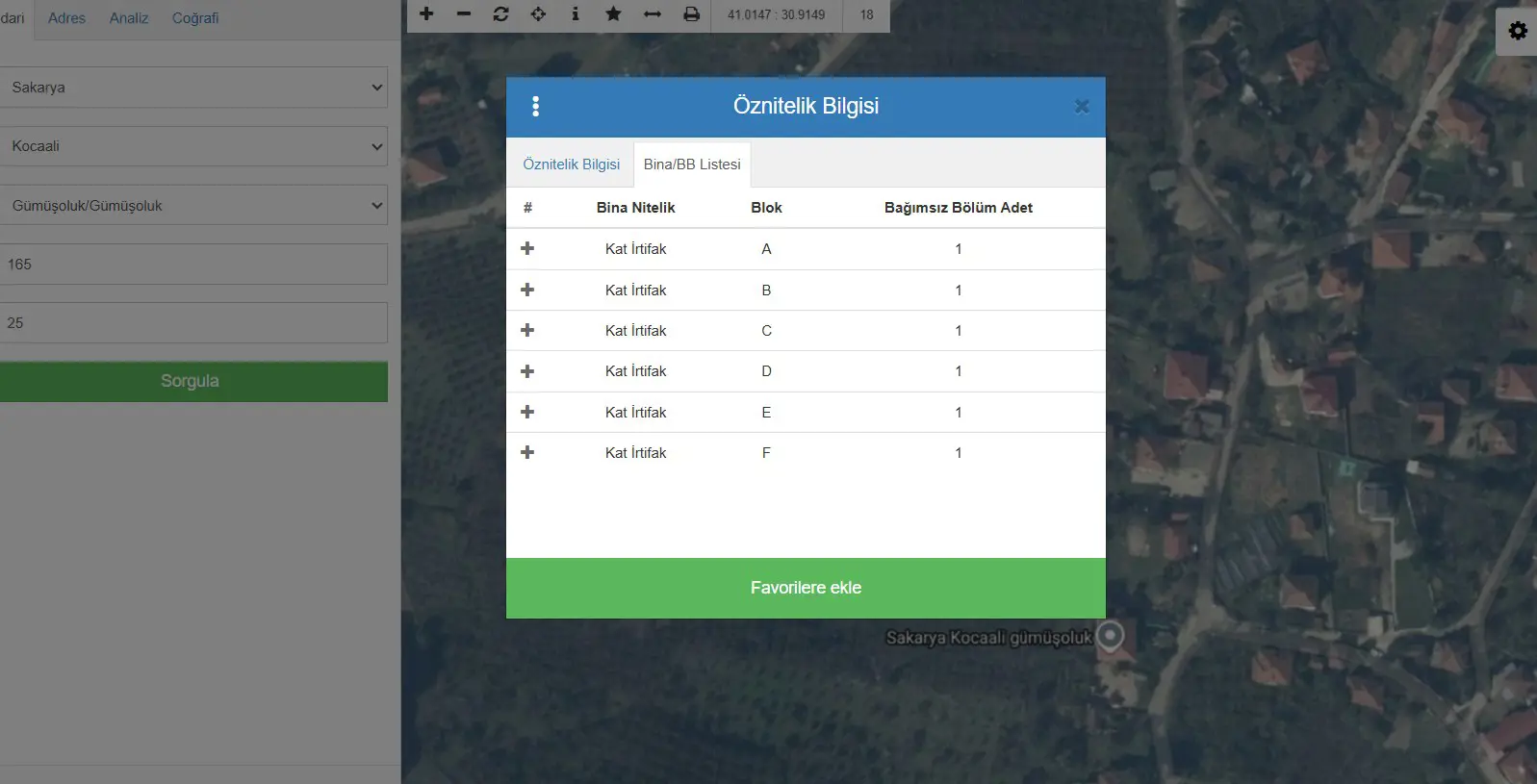The height and width of the screenshot is (784, 1537).
Task: Open the Coğrafi tab
Action: pyautogui.click(x=195, y=18)
